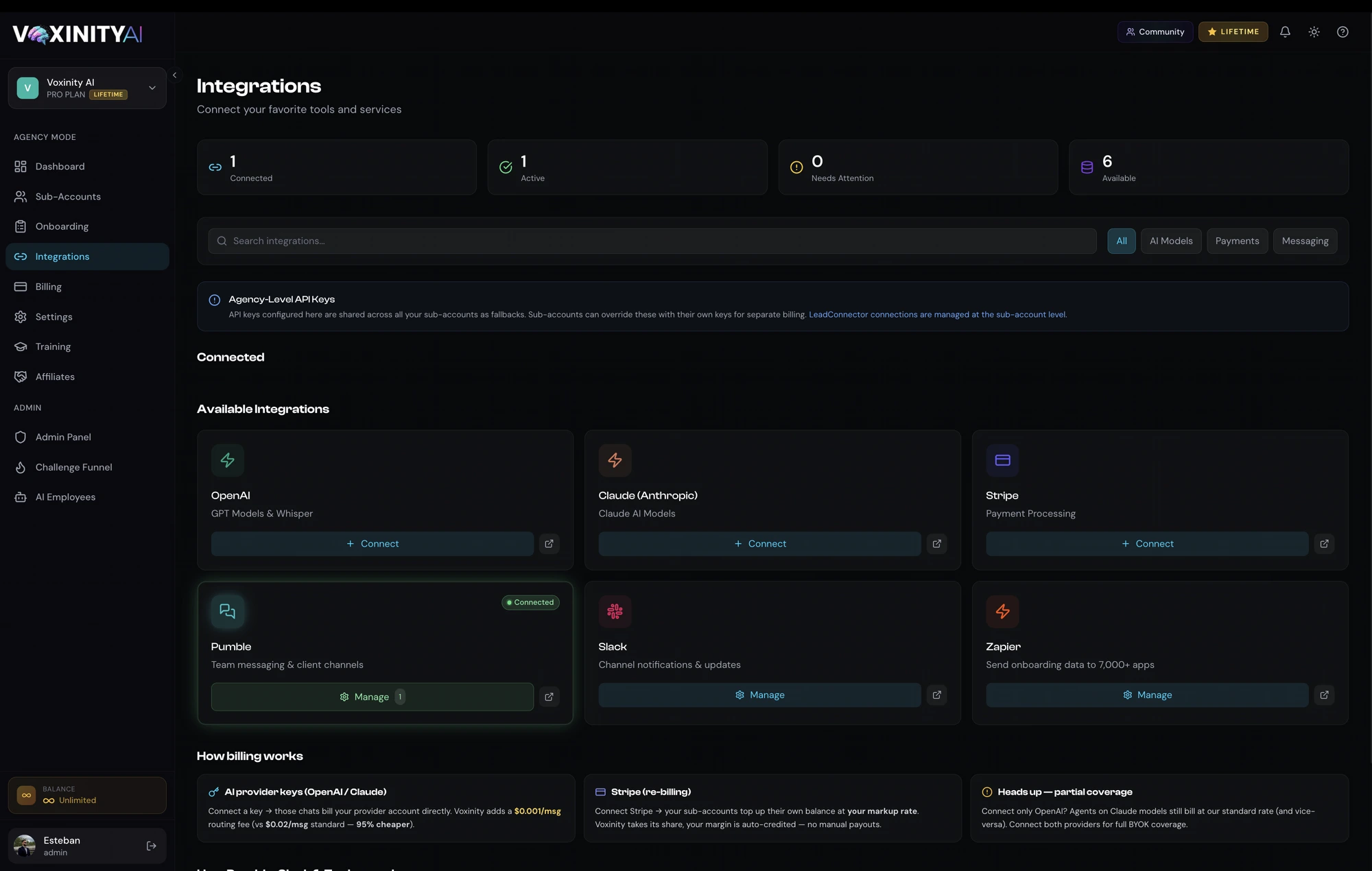The height and width of the screenshot is (871, 1372).
Task: Filter by Messaging
Action: click(x=1305, y=241)
